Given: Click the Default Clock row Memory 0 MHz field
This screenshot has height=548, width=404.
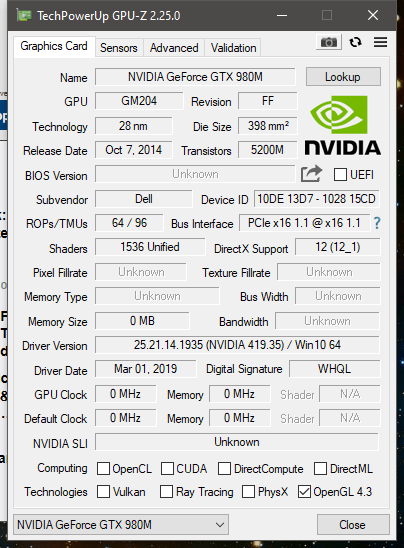Looking at the screenshot, I should (x=239, y=418).
